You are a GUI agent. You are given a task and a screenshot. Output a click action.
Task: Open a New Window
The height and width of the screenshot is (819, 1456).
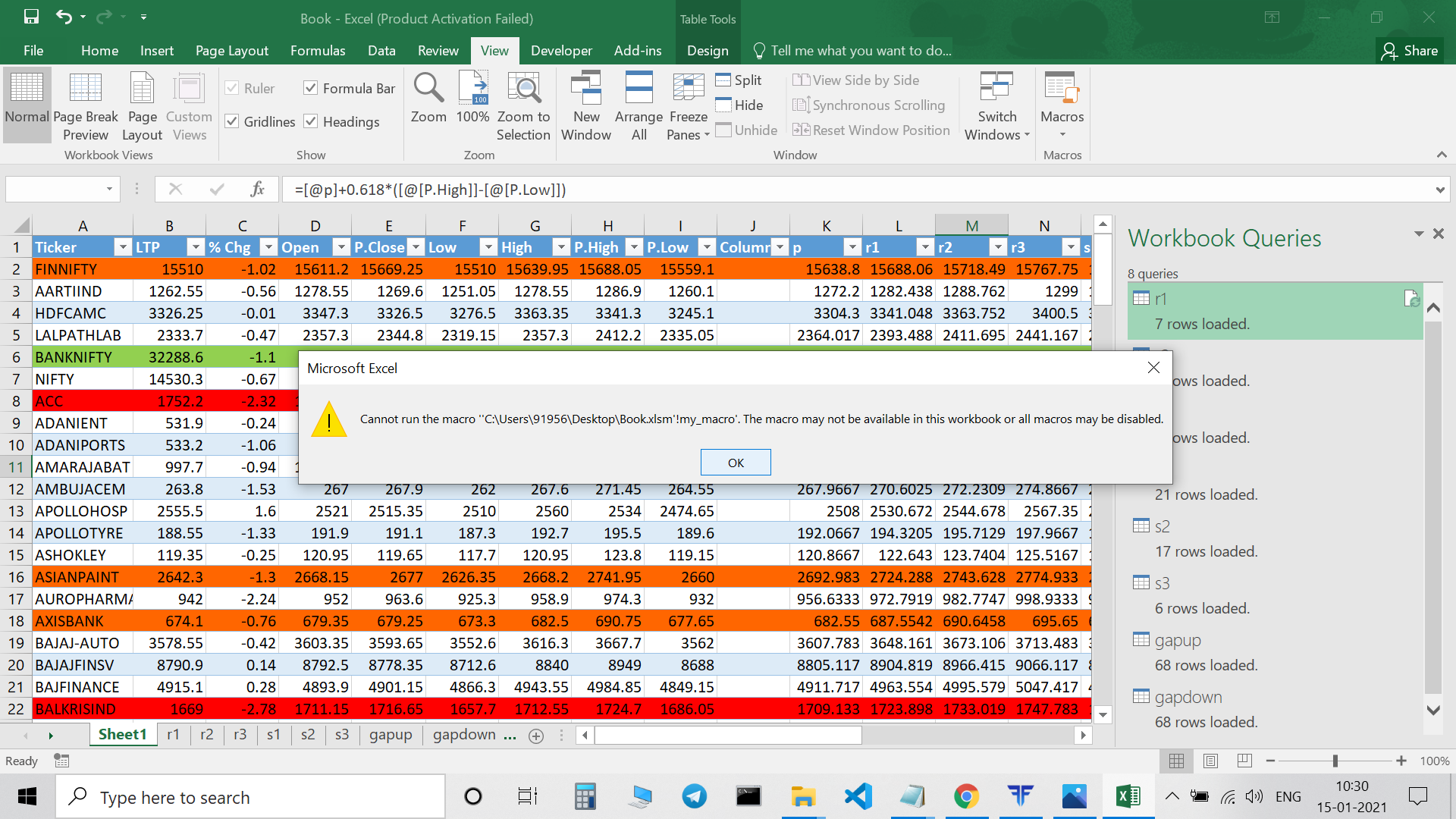[x=585, y=89]
